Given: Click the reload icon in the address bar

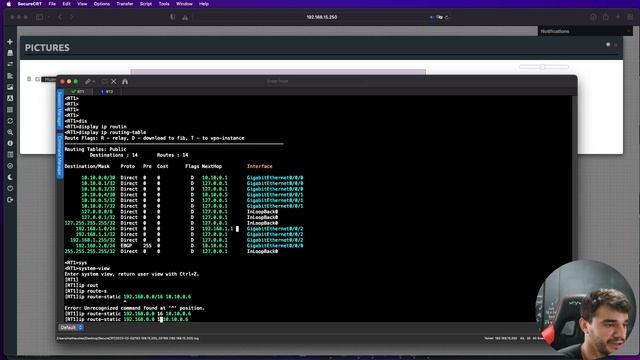Looking at the screenshot, I should click(x=447, y=17).
